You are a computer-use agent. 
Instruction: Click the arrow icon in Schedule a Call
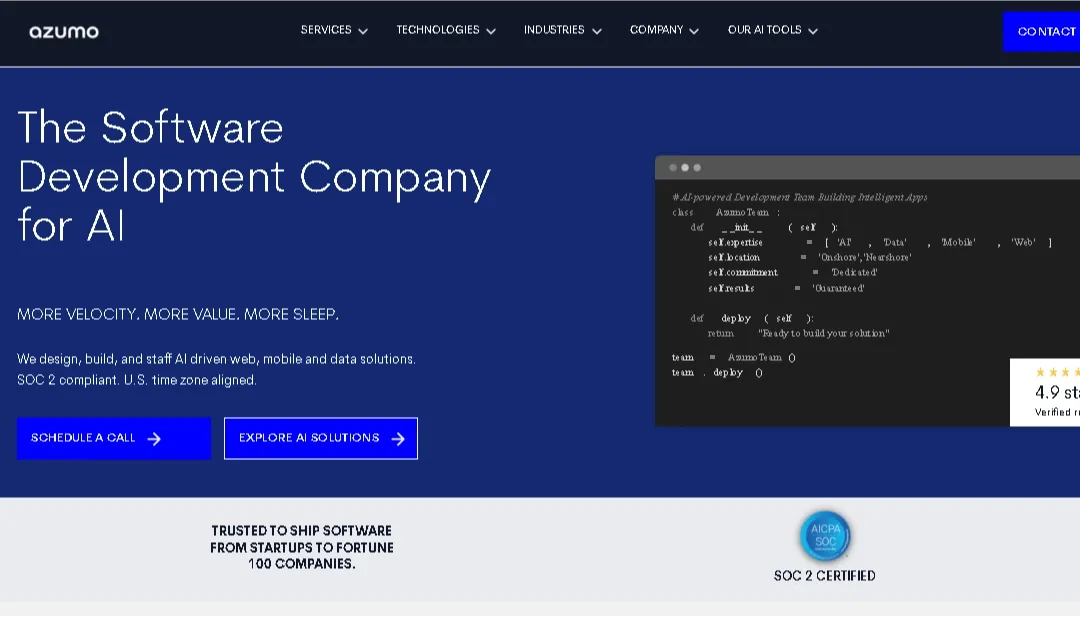point(154,439)
